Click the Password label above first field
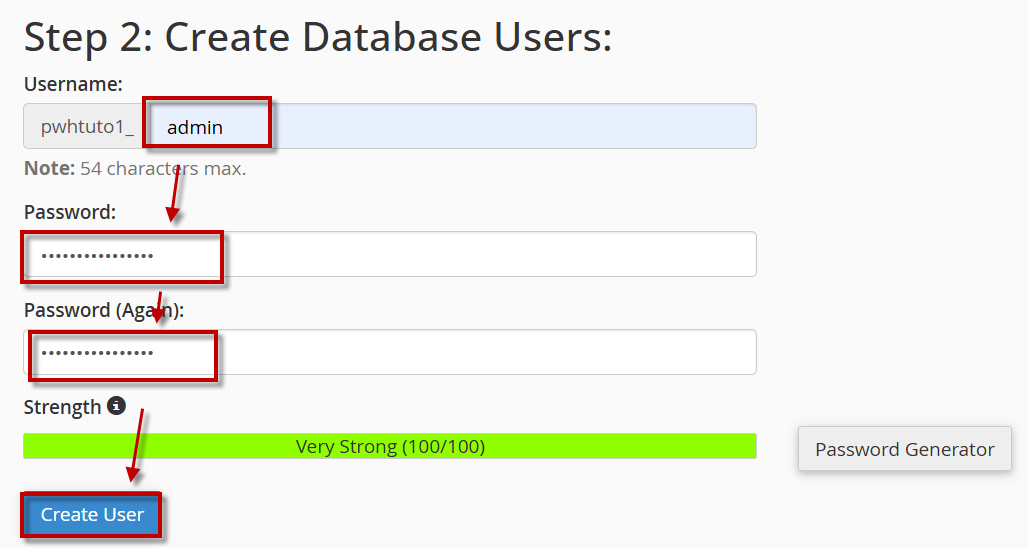Screen dimensions: 1028x548 pos(70,212)
